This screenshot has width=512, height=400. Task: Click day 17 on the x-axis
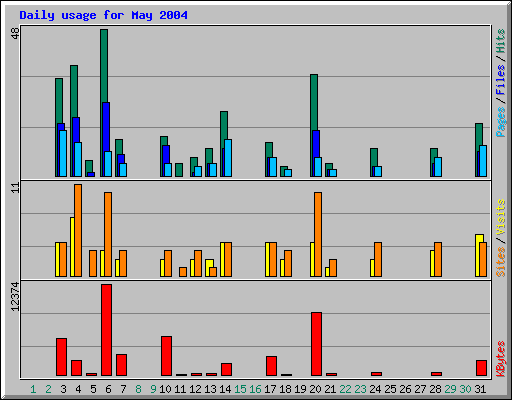coord(270,389)
